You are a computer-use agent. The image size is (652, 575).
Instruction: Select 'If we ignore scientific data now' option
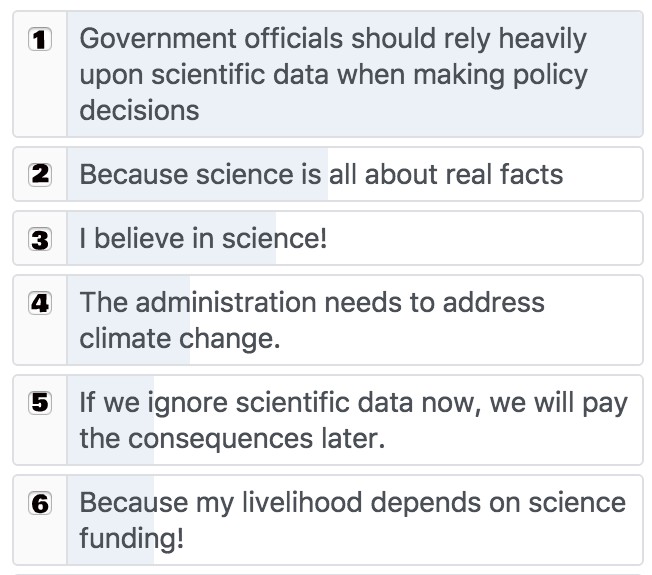[328, 420]
